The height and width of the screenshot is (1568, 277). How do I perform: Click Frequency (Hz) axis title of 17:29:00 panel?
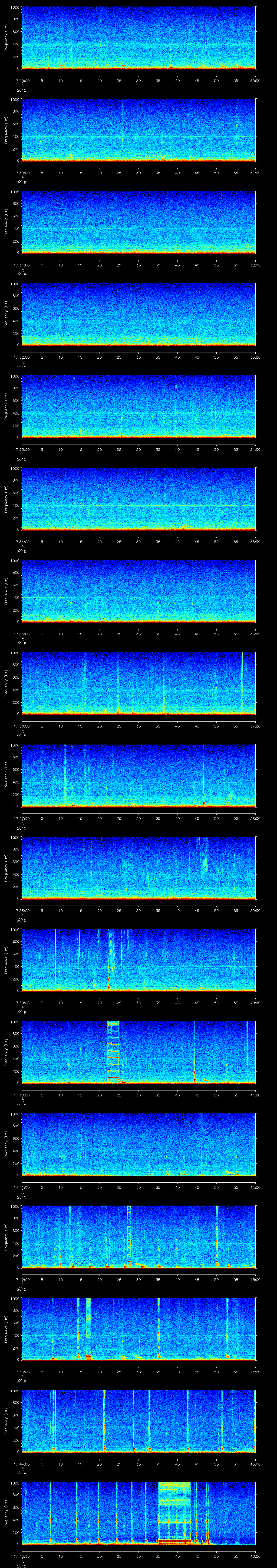click(6, 38)
